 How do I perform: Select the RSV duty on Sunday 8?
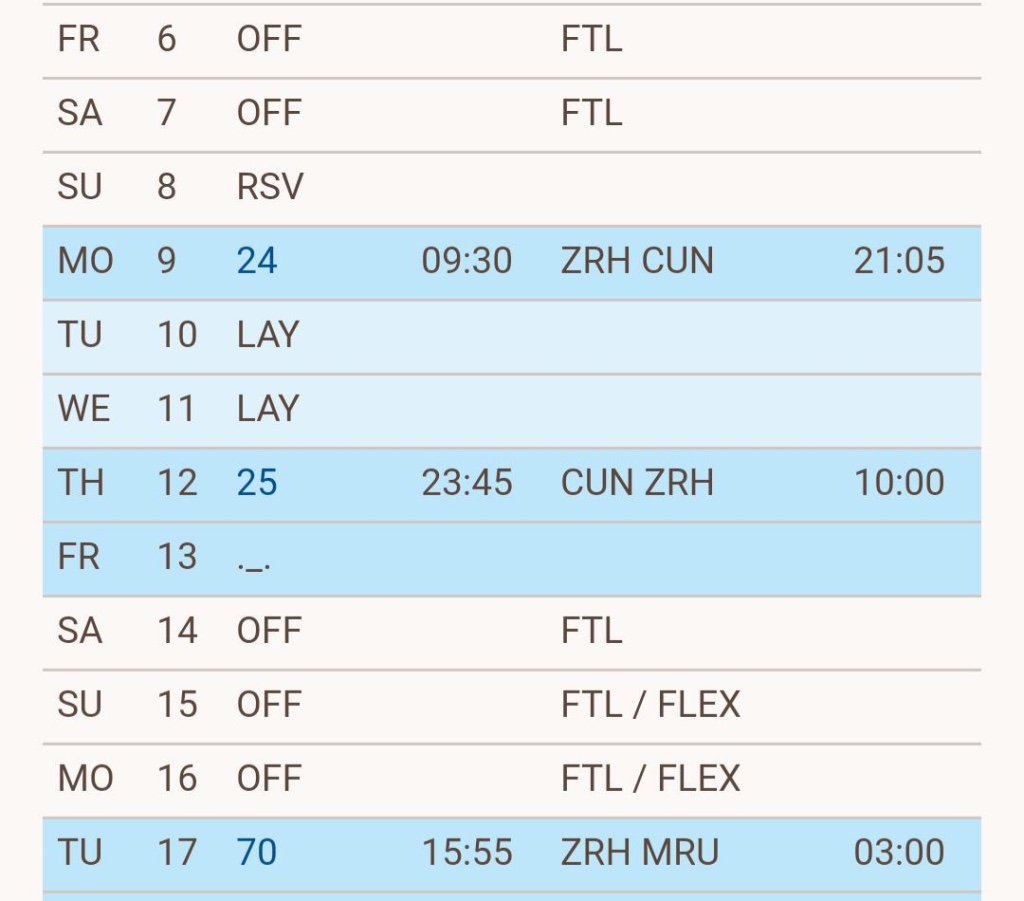click(269, 188)
